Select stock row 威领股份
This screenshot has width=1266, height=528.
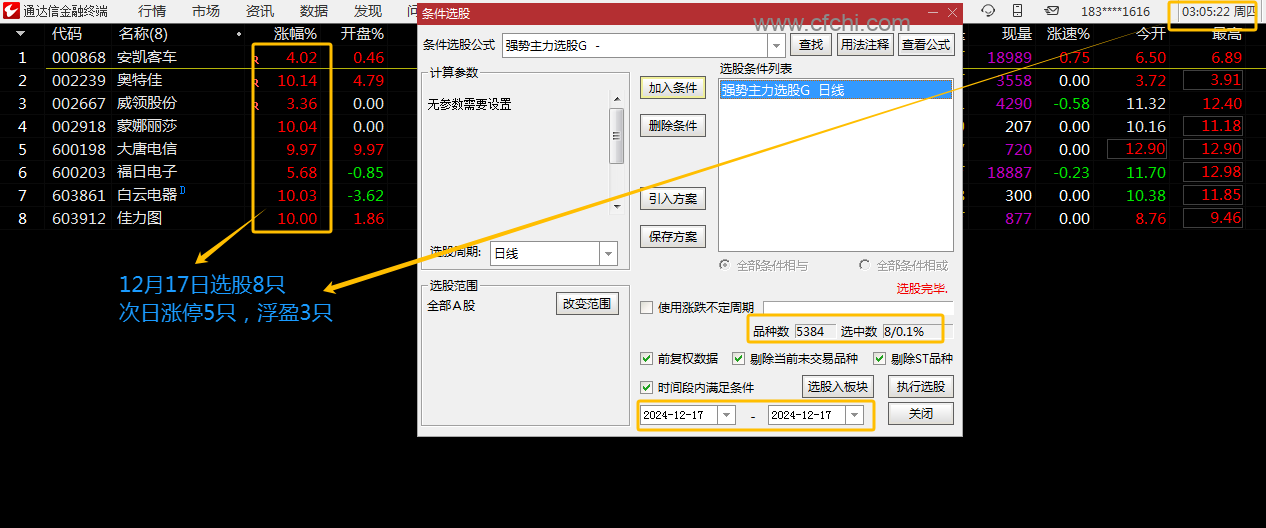tap(147, 104)
